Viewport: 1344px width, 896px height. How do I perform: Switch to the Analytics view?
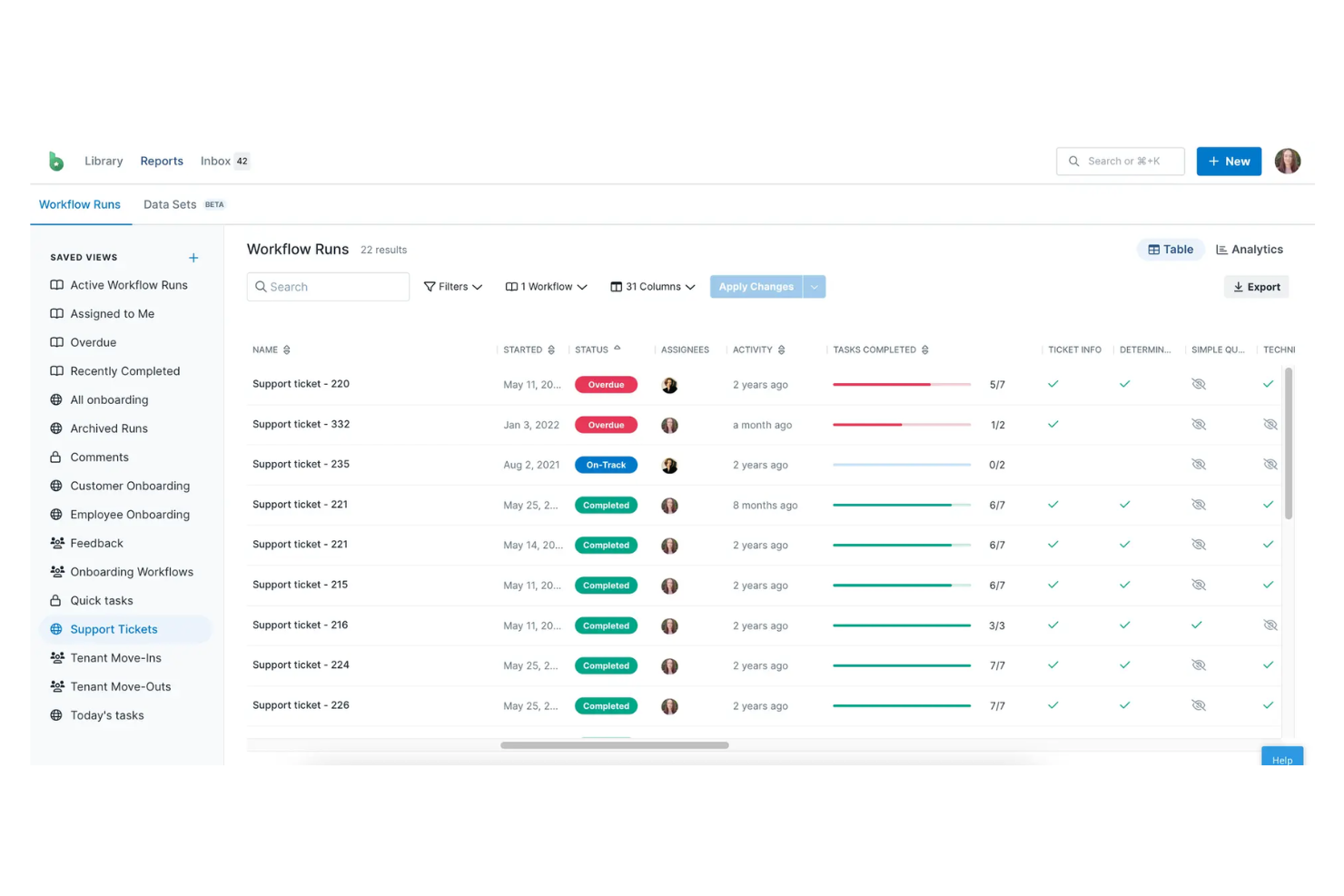click(x=1250, y=250)
